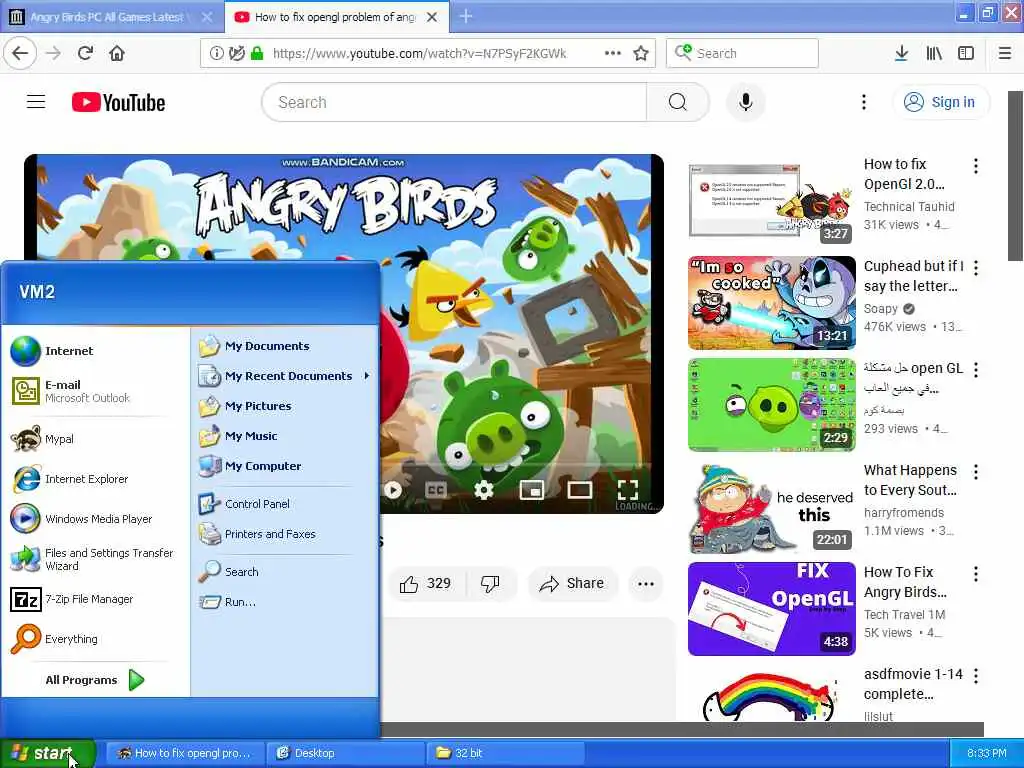
Task: Go to YouTube home via logo
Action: click(x=118, y=103)
